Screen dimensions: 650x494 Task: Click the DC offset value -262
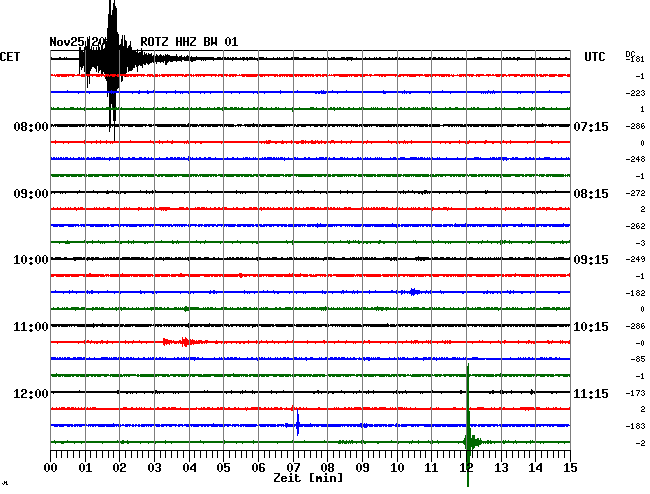(635, 226)
